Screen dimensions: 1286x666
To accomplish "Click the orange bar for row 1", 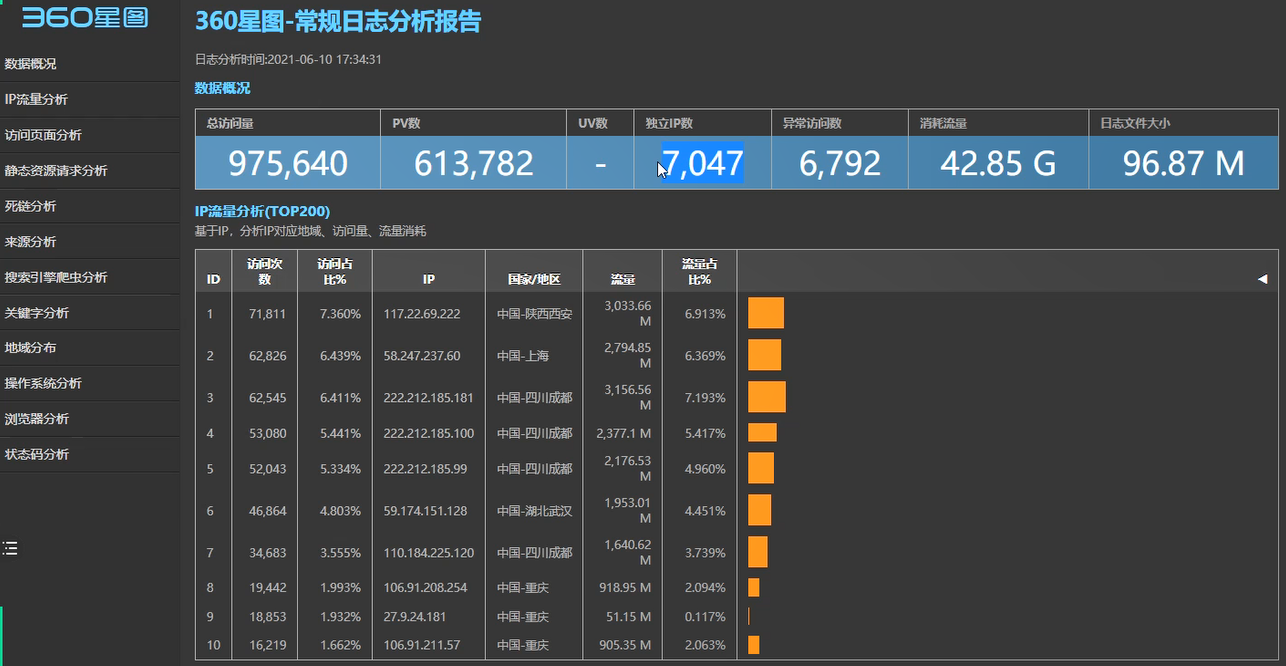I will [766, 313].
